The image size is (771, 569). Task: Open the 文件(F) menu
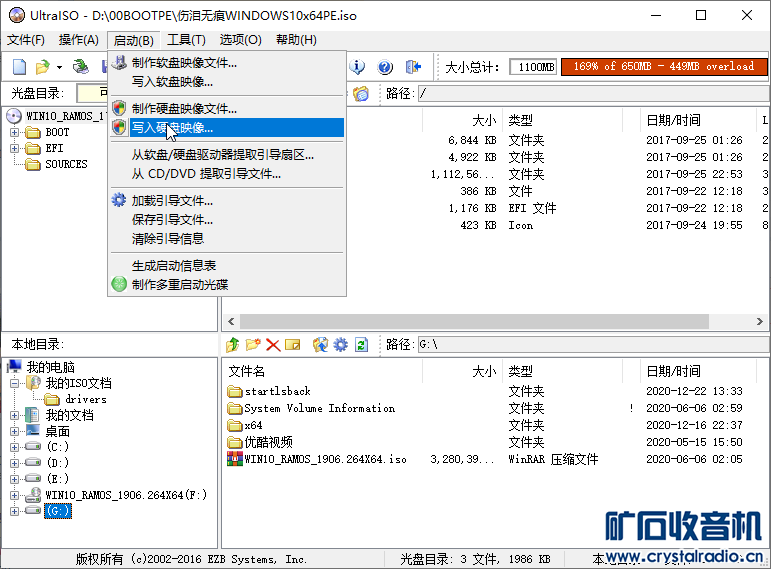pos(26,40)
